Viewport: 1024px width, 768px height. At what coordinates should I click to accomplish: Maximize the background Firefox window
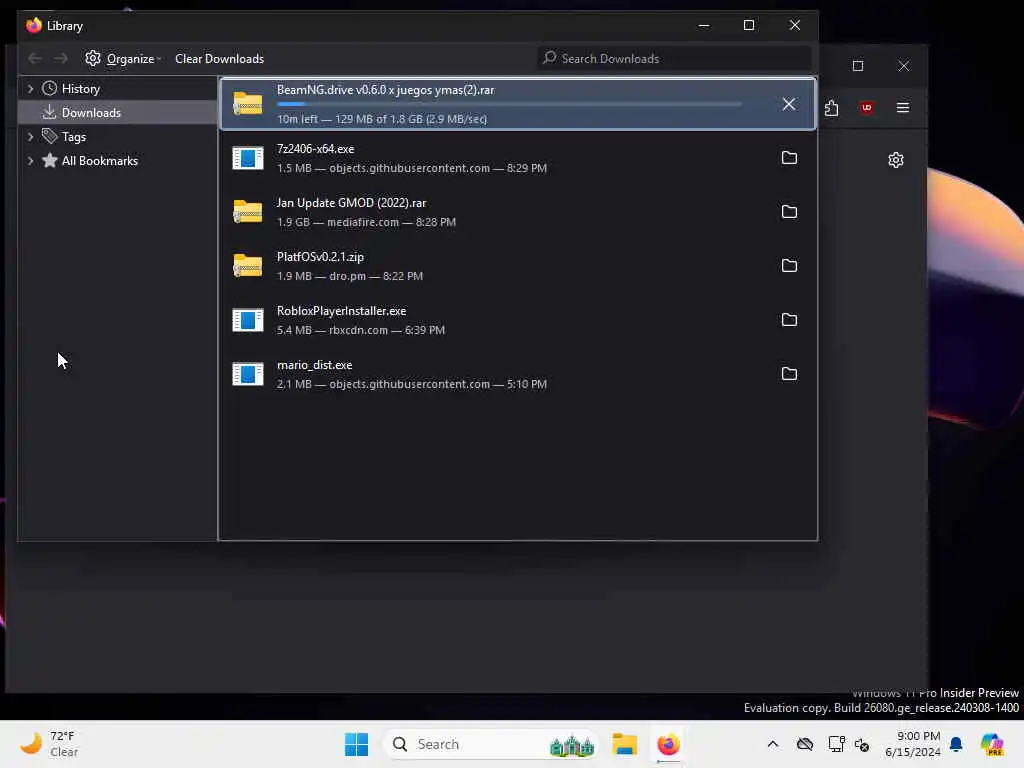click(x=857, y=66)
